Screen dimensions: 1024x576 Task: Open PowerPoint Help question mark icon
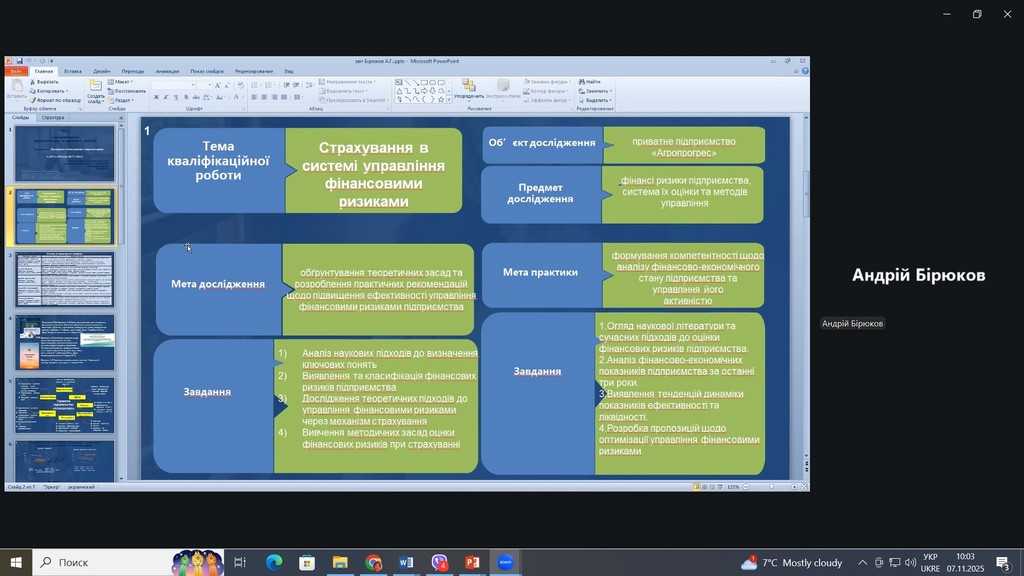pos(804,71)
